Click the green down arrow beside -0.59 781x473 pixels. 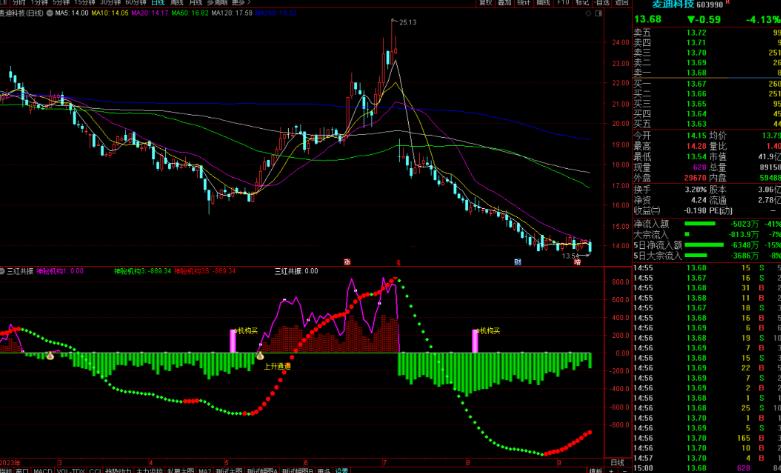690,19
